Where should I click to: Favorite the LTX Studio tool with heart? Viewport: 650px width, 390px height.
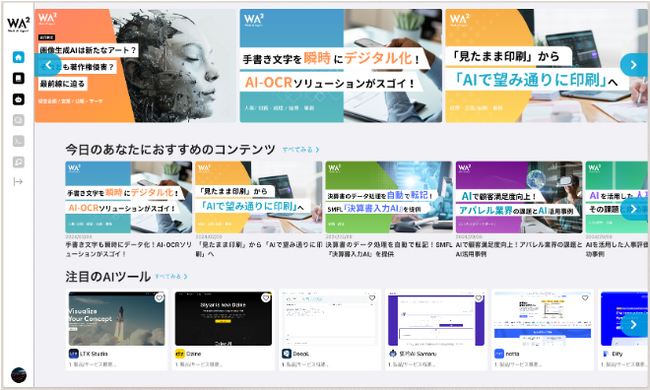[x=159, y=298]
